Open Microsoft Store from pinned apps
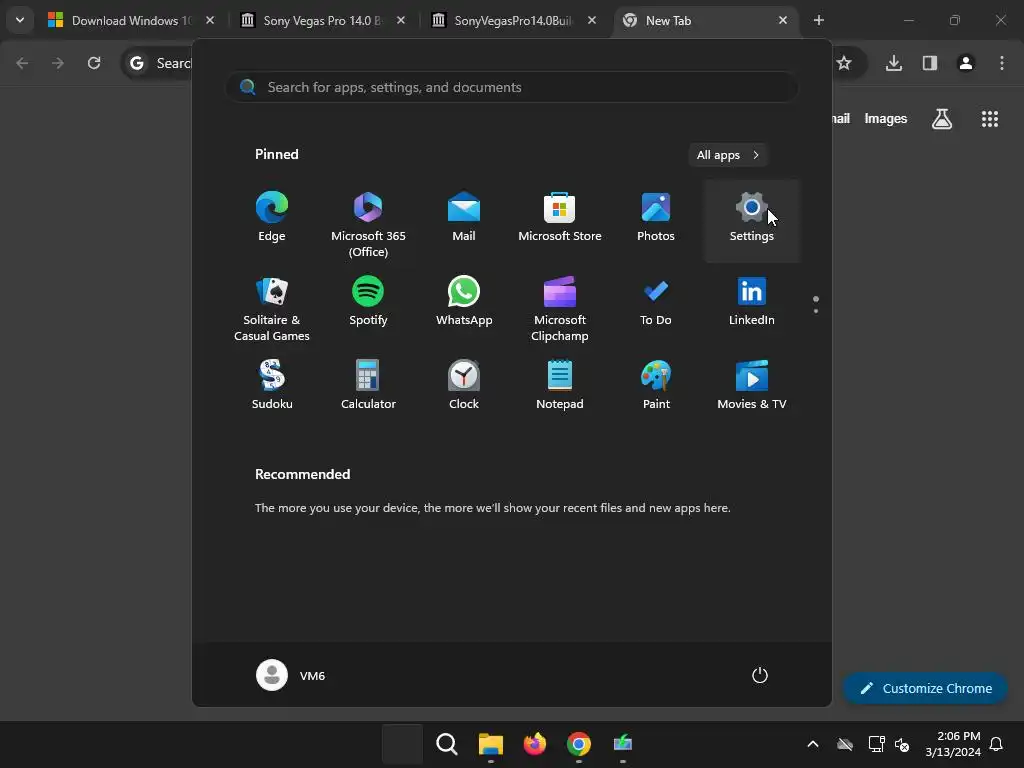The height and width of the screenshot is (768, 1024). click(x=560, y=219)
